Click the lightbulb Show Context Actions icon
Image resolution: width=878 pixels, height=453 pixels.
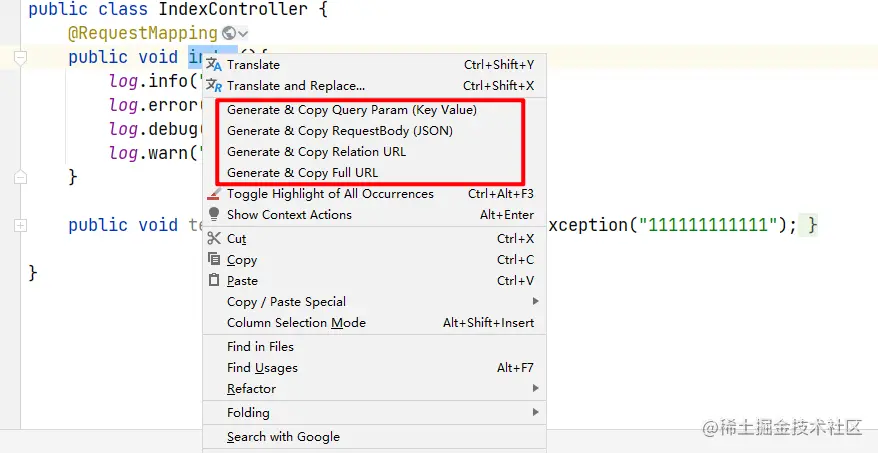213,215
